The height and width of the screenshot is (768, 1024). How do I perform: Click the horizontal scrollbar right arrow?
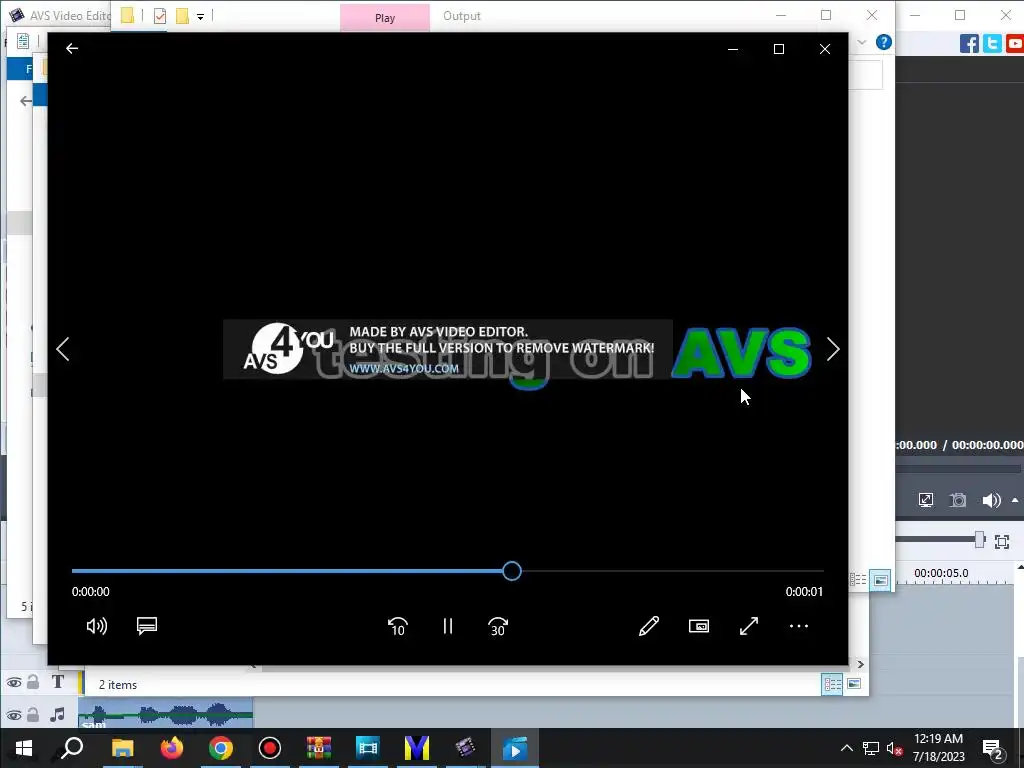[x=861, y=664]
